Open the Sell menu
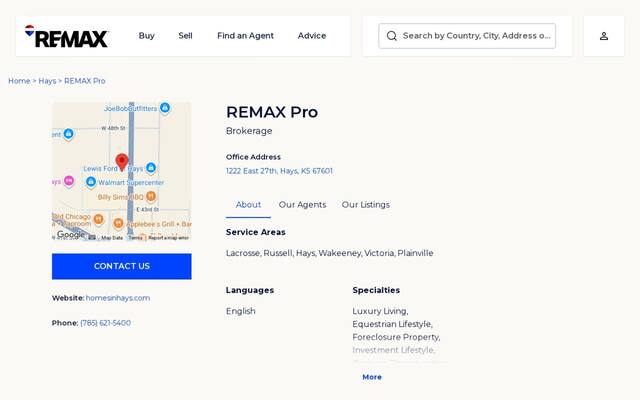The image size is (640, 400). pyautogui.click(x=185, y=36)
